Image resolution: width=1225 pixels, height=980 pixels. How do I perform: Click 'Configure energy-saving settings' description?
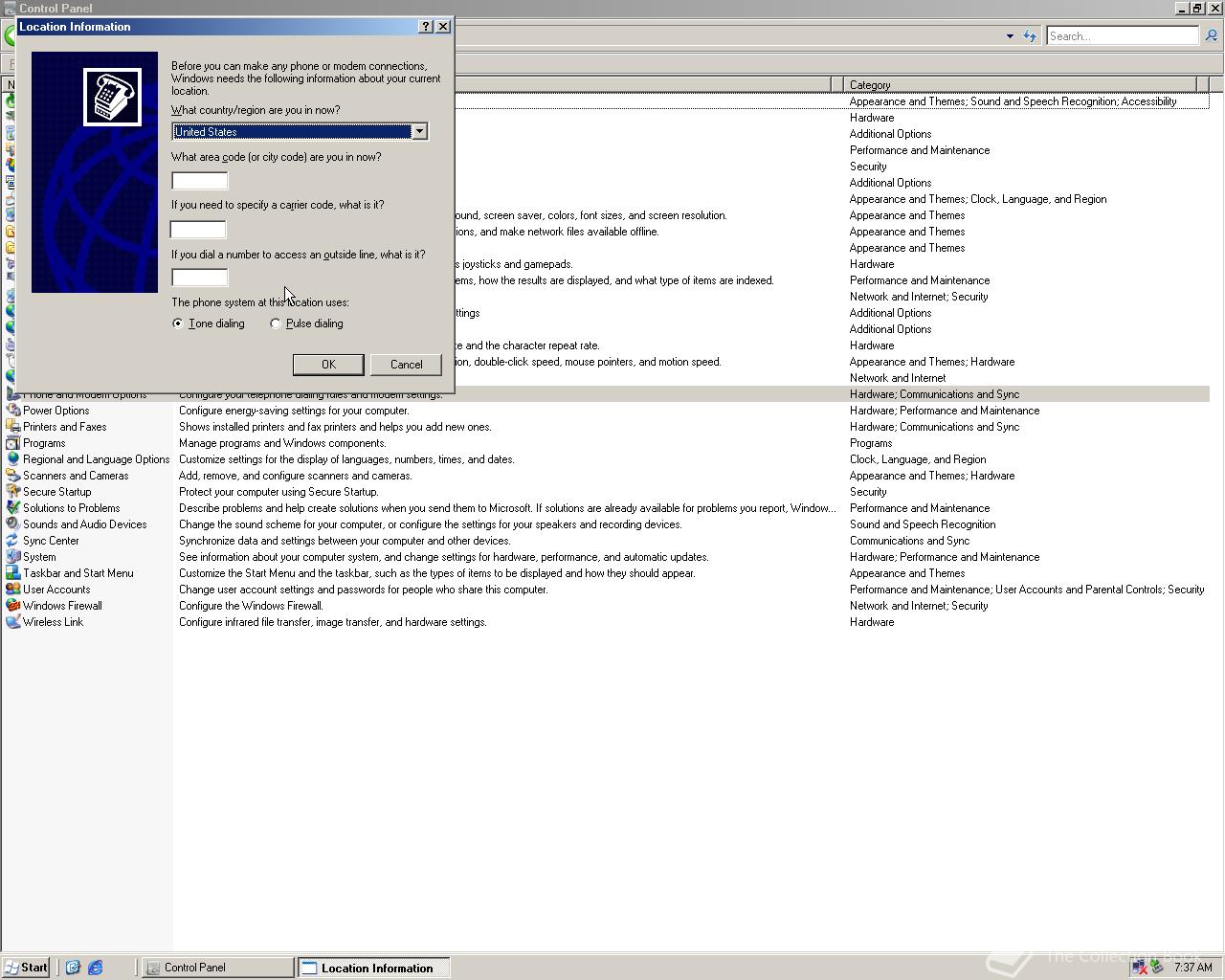[294, 411]
